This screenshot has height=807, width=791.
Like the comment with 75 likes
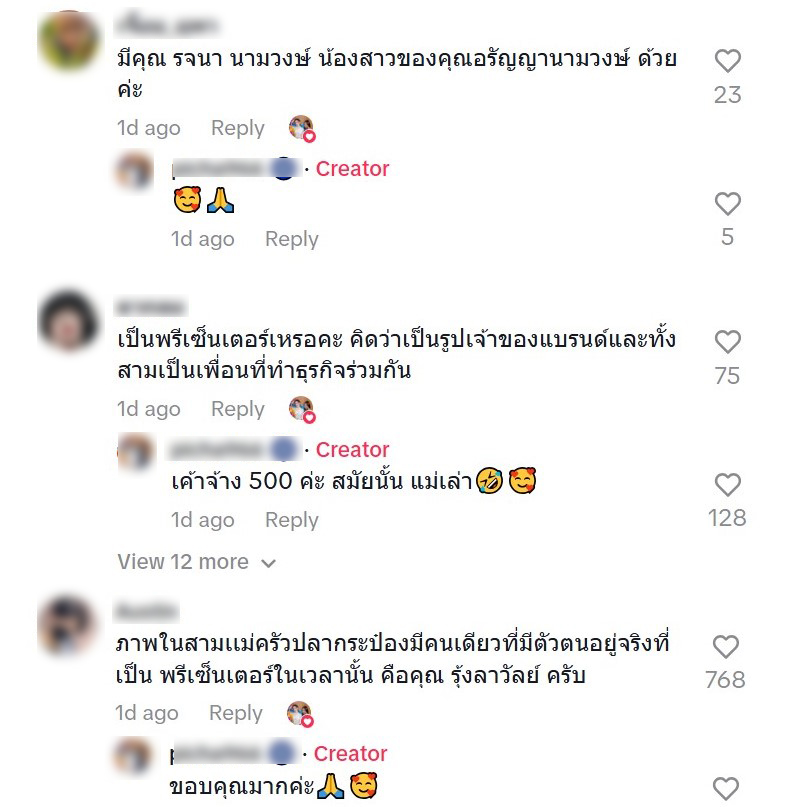pyautogui.click(x=727, y=342)
